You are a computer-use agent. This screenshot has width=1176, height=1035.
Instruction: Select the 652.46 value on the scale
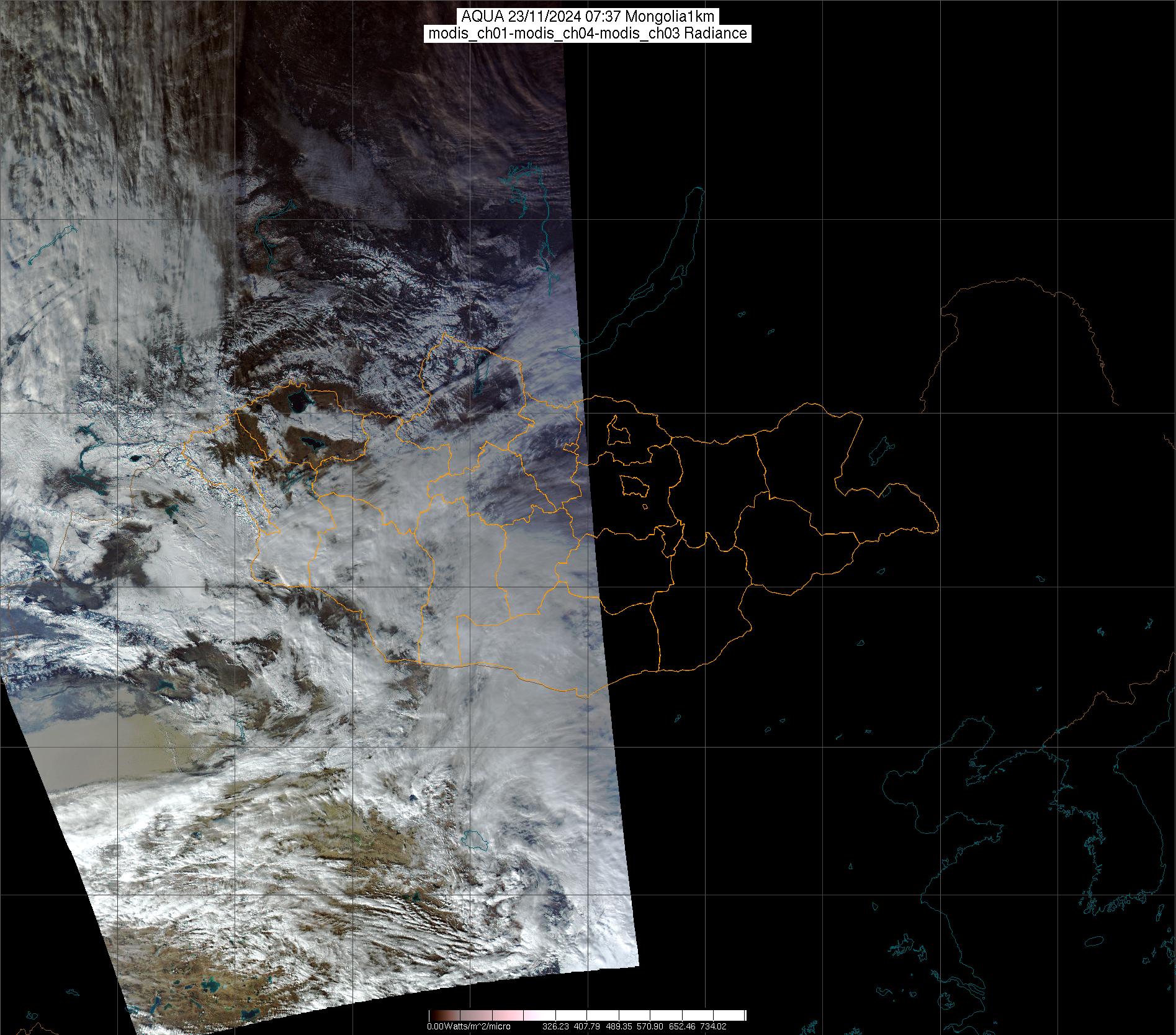[681, 1026]
